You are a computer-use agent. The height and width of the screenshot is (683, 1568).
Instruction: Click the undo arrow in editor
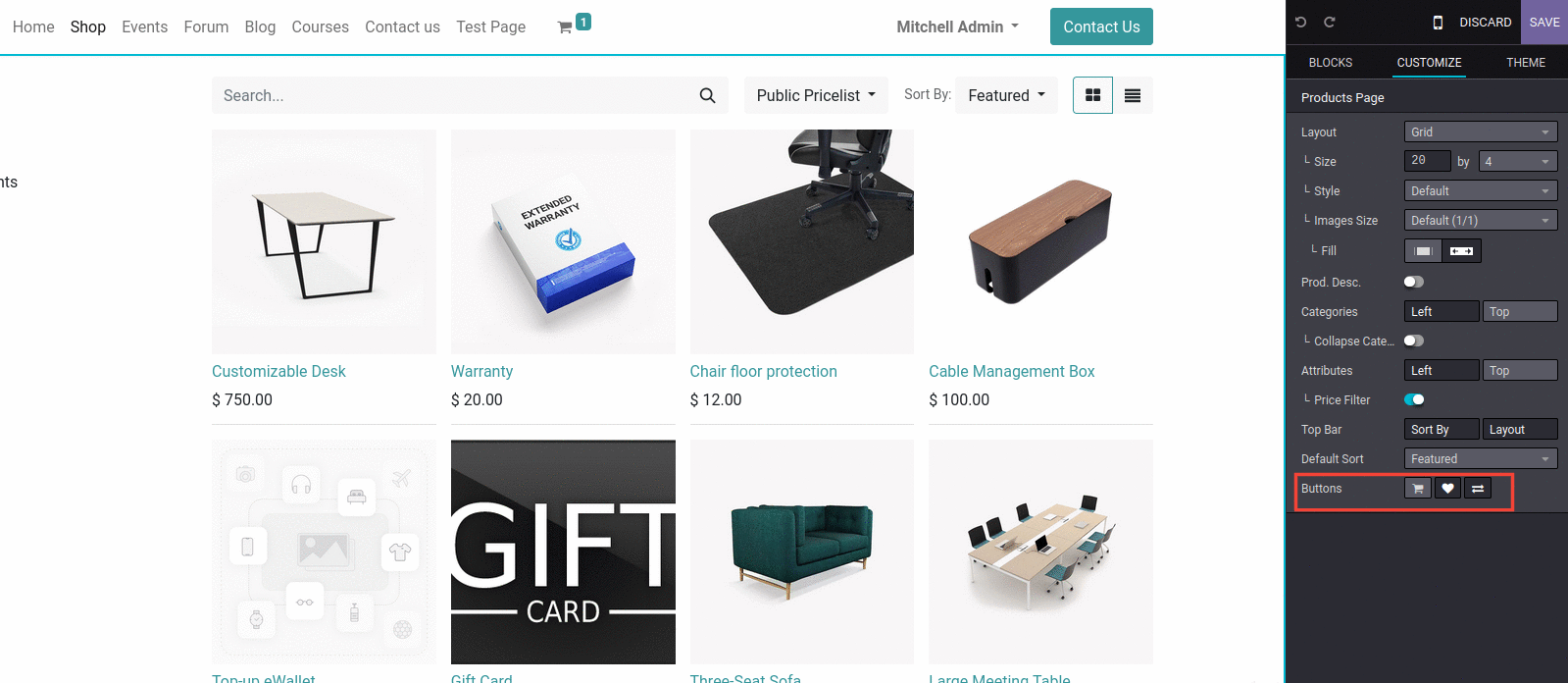[1301, 22]
